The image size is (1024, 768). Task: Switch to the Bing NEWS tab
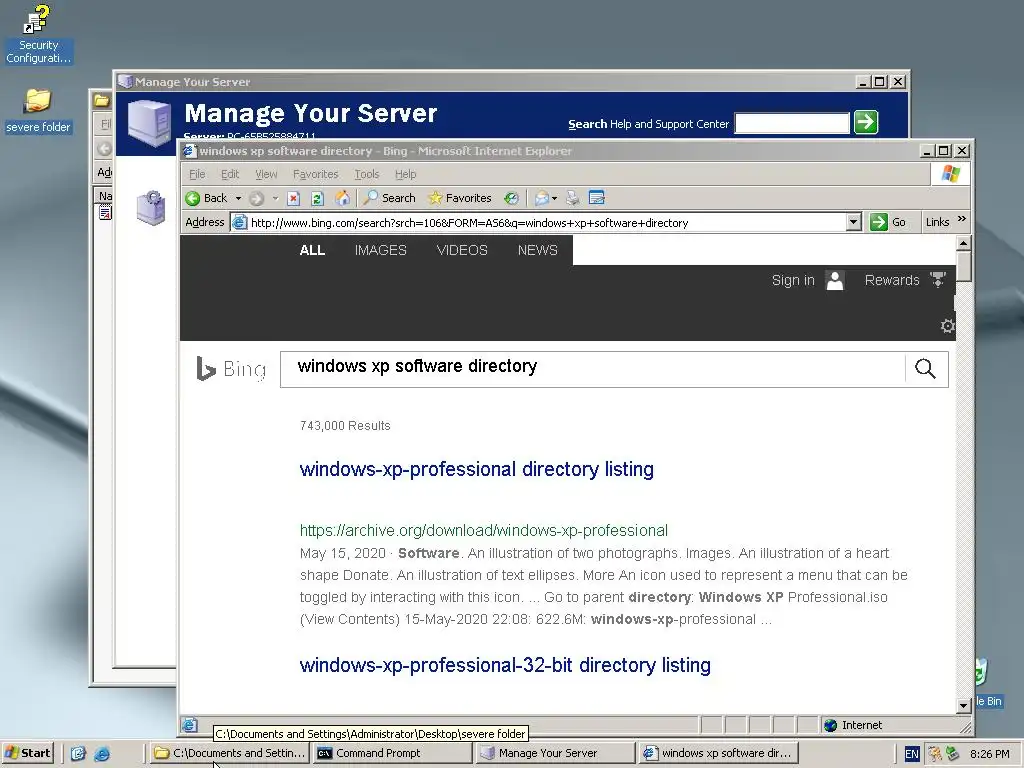(537, 250)
